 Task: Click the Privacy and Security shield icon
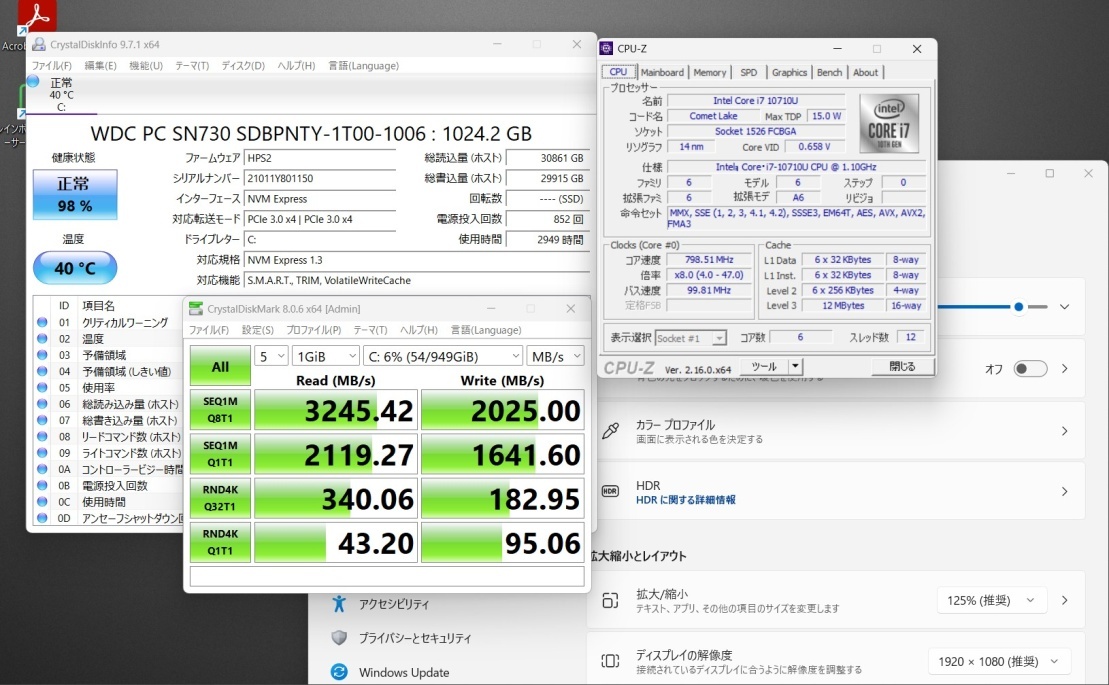click(339, 638)
